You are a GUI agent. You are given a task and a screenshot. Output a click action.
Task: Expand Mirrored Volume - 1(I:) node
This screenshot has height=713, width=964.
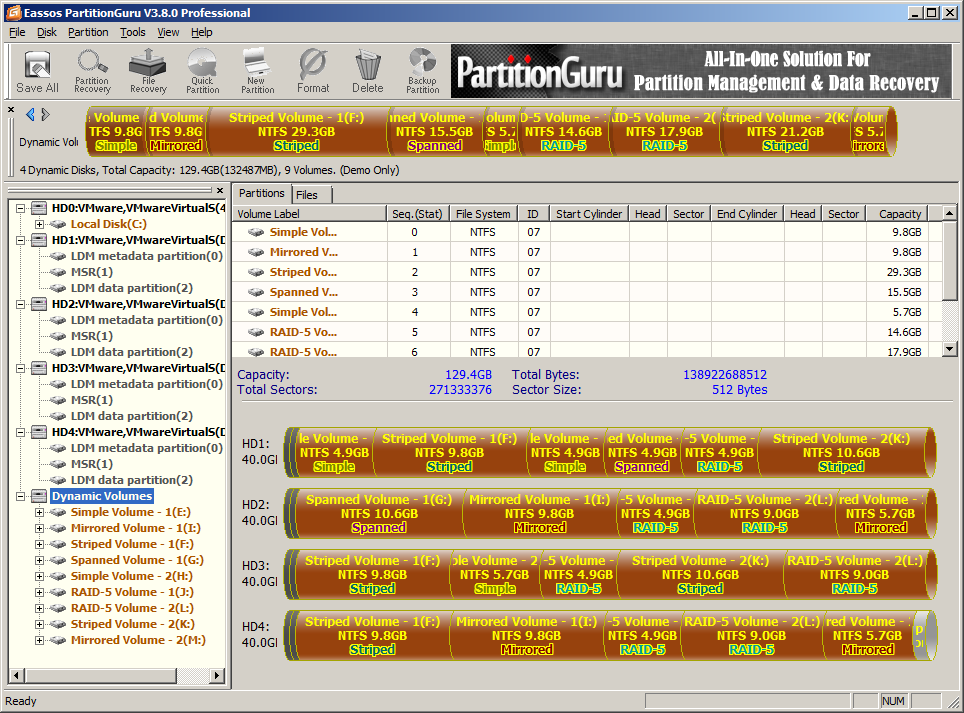click(39, 528)
